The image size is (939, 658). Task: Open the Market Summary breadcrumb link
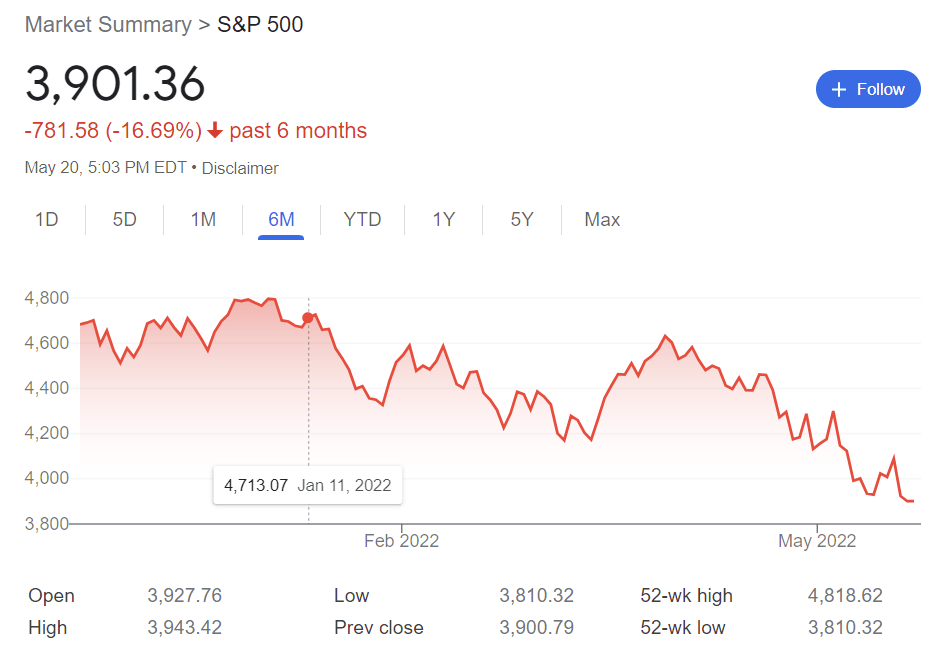pos(107,24)
